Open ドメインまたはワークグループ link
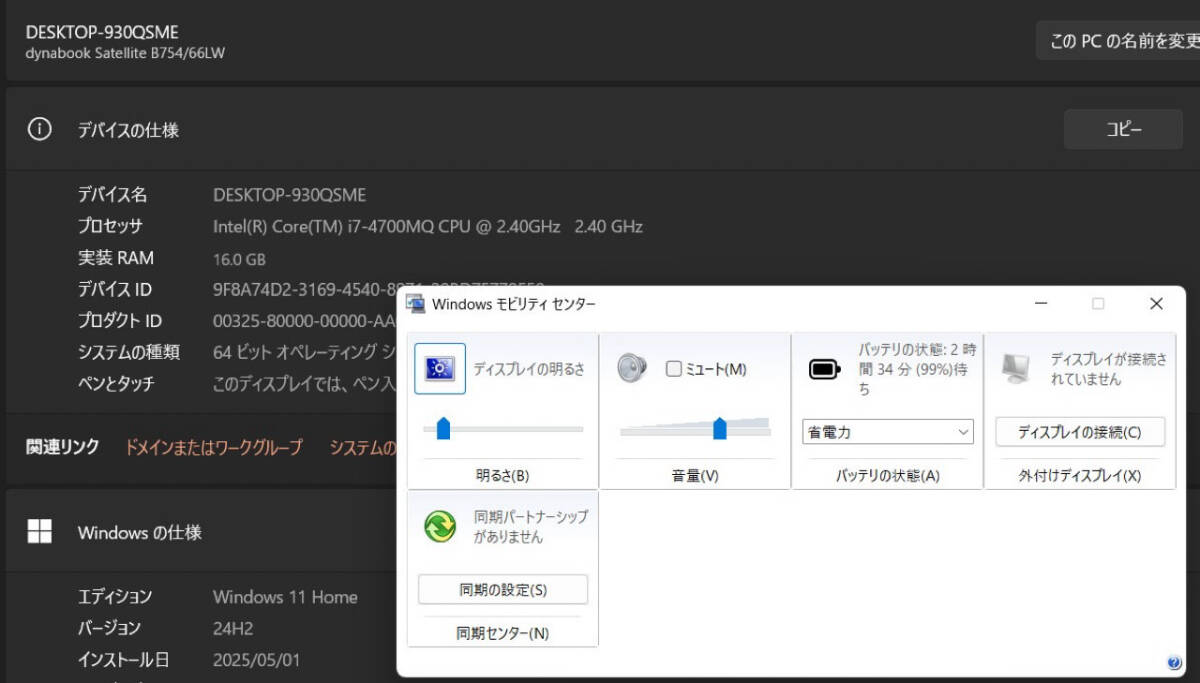This screenshot has width=1200, height=683. tap(213, 447)
